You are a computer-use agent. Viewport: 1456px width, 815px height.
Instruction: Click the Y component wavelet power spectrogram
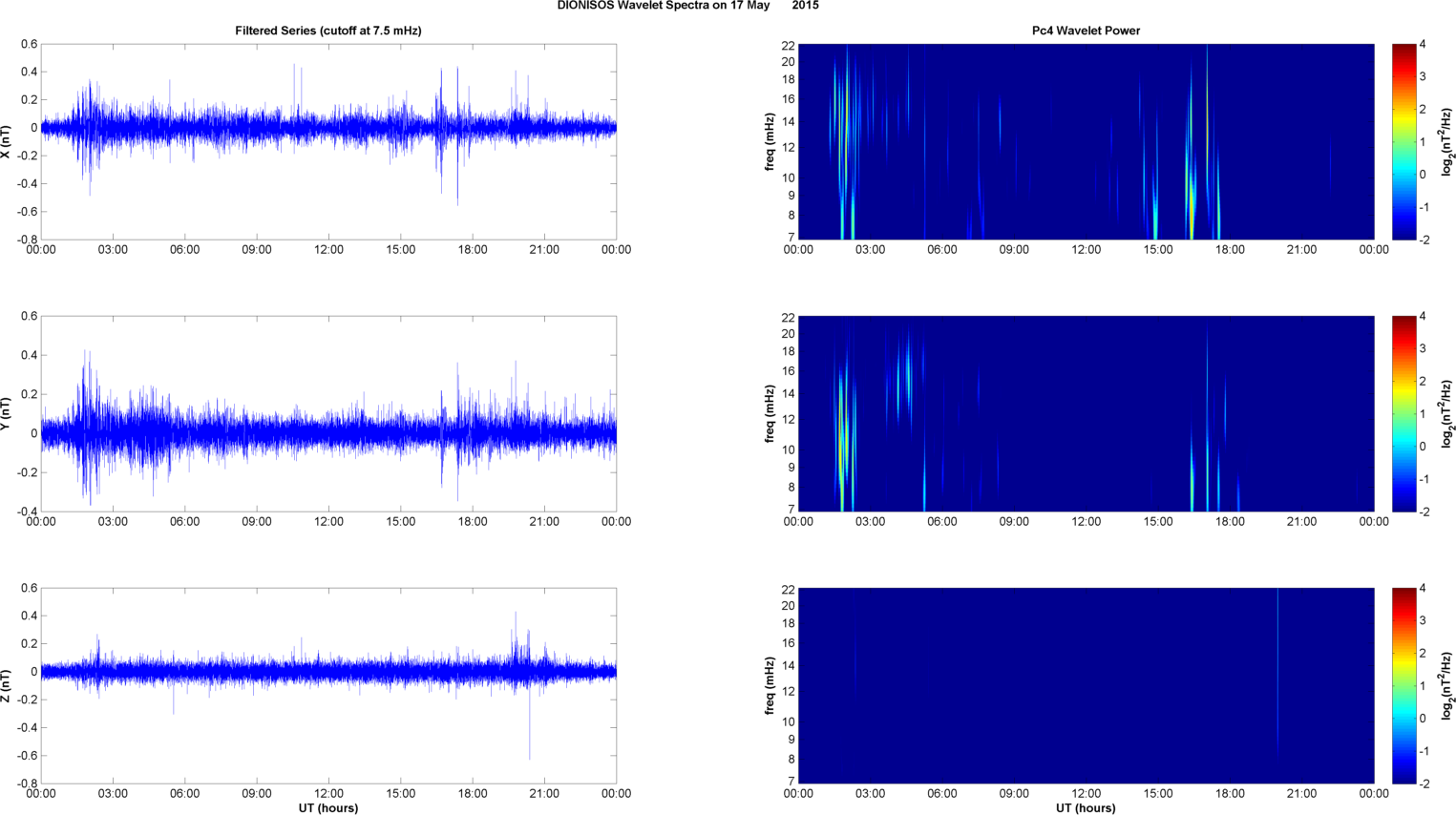(x=1086, y=413)
